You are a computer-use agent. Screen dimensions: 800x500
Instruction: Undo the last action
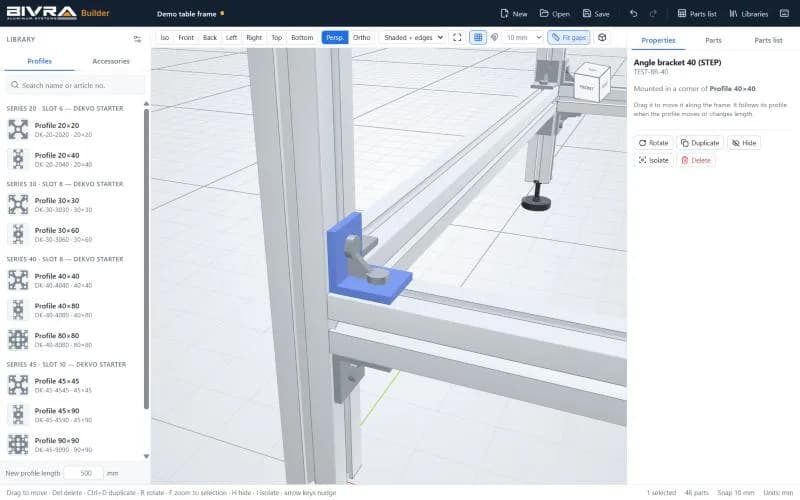click(x=634, y=14)
